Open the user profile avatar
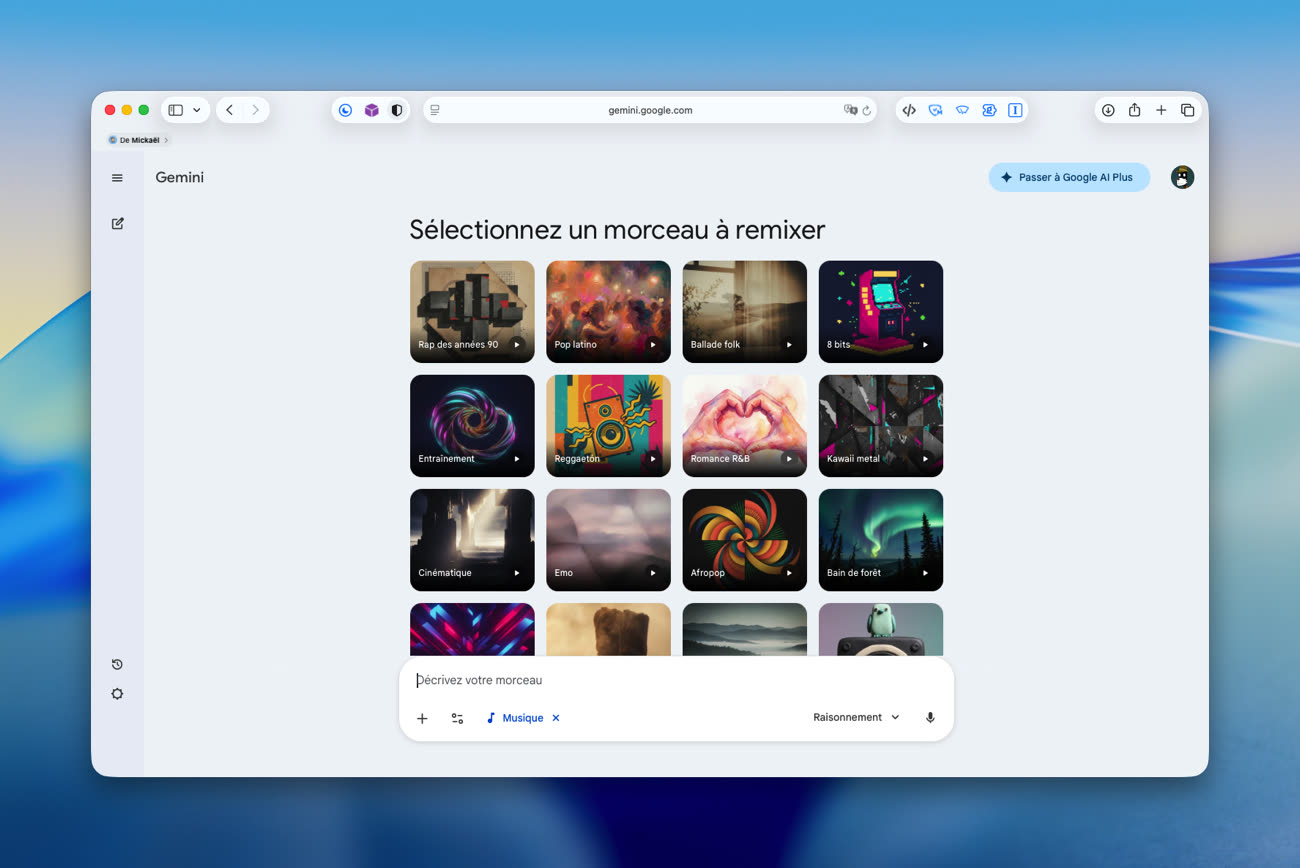The height and width of the screenshot is (868, 1300). 1182,177
